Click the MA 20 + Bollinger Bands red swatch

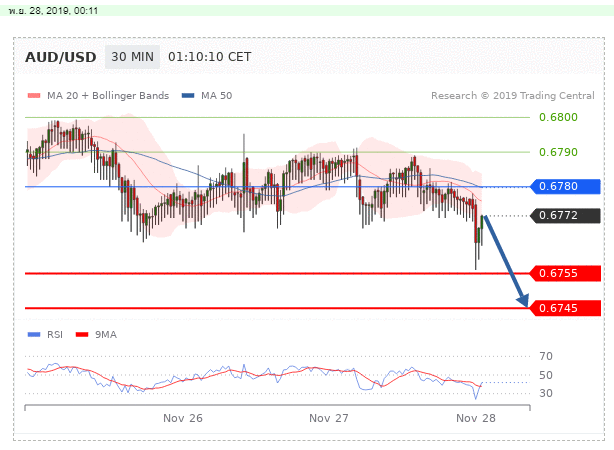coord(34,96)
